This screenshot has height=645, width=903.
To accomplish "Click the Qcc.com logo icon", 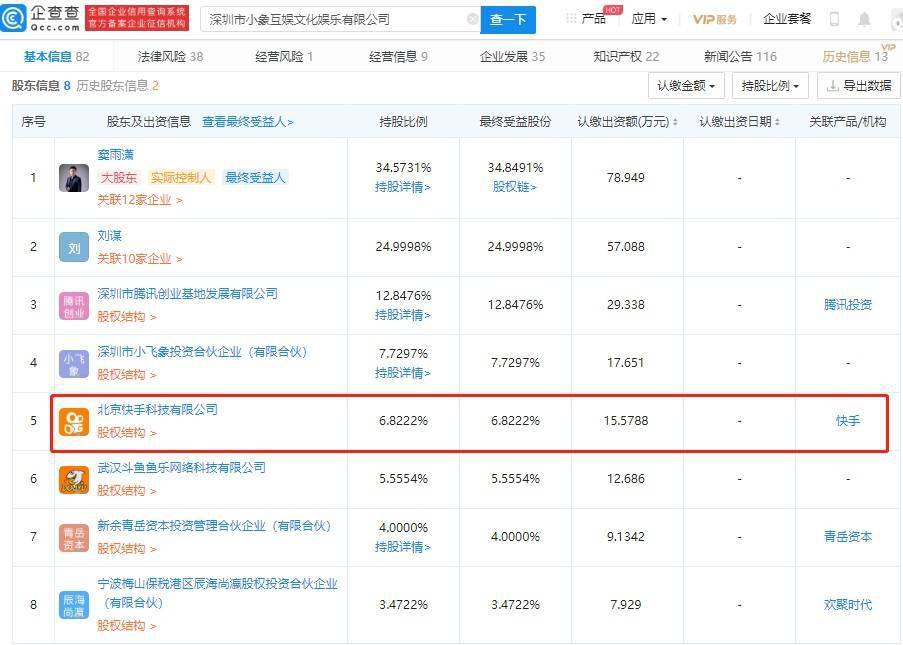I will coord(13,18).
